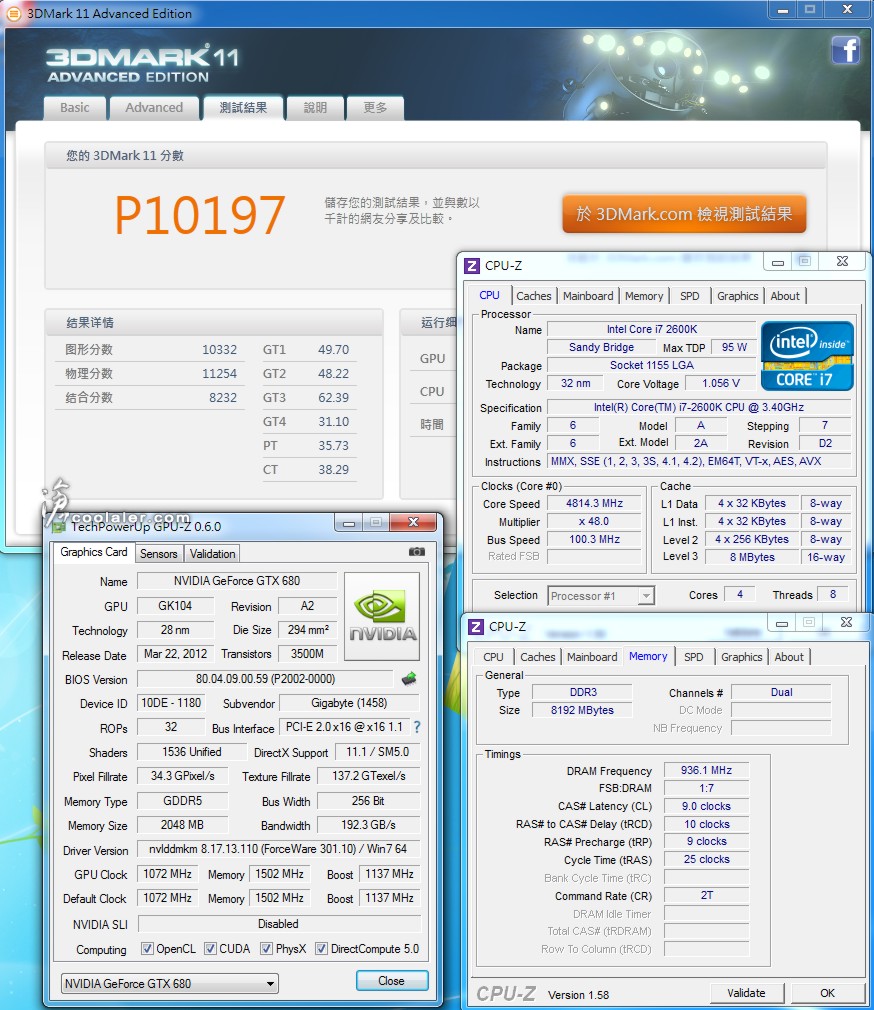The image size is (874, 1010).
Task: Click the BIOS save chip icon in GPU-Z
Action: [409, 678]
